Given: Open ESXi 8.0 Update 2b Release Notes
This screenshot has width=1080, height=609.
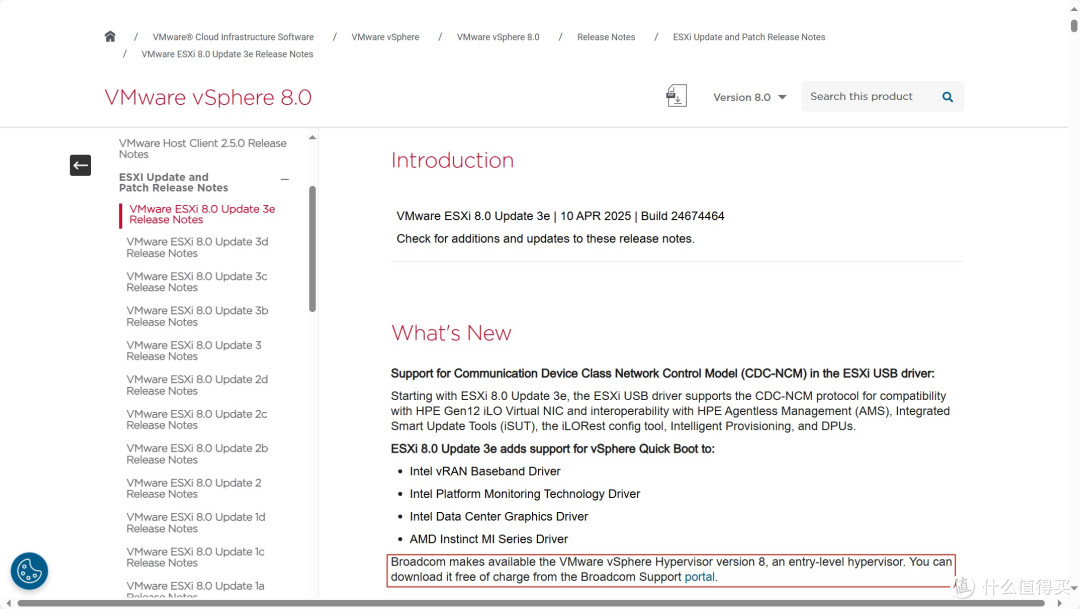Looking at the screenshot, I should 197,454.
